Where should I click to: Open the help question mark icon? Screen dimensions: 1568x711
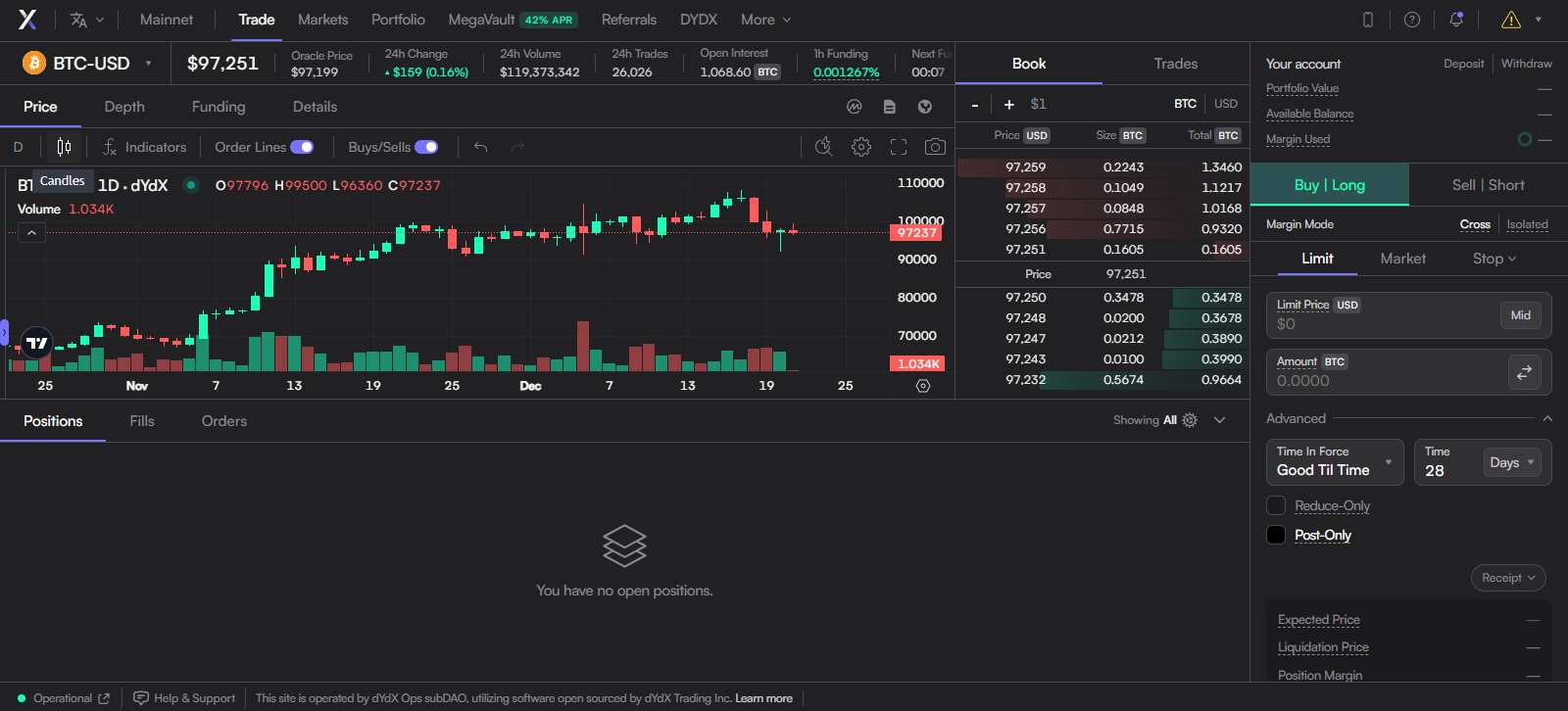coord(1412,20)
